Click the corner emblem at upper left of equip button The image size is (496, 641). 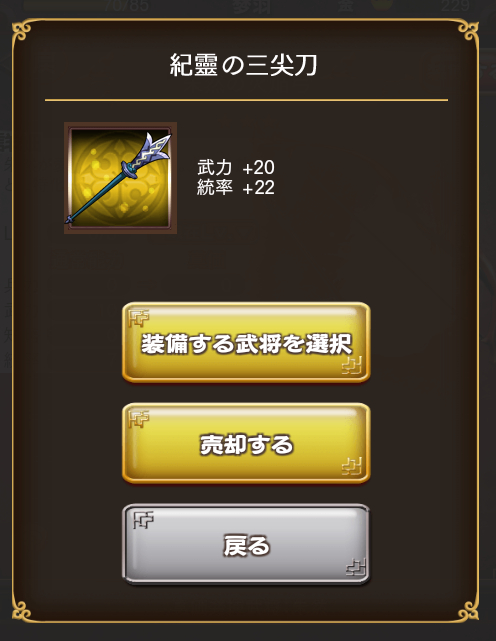pyautogui.click(x=139, y=318)
